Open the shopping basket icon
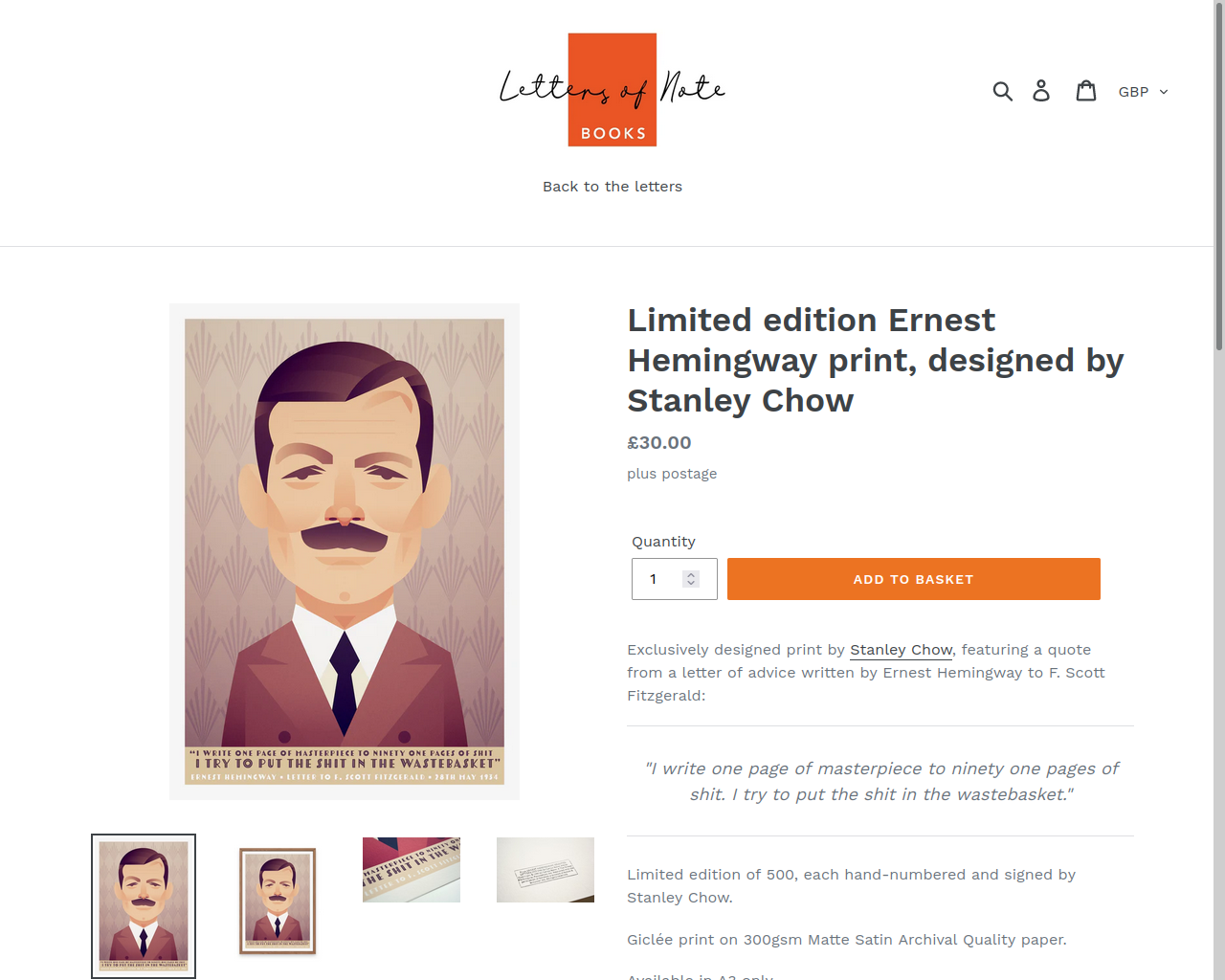Screen dimensions: 1225x980 (x=1086, y=91)
